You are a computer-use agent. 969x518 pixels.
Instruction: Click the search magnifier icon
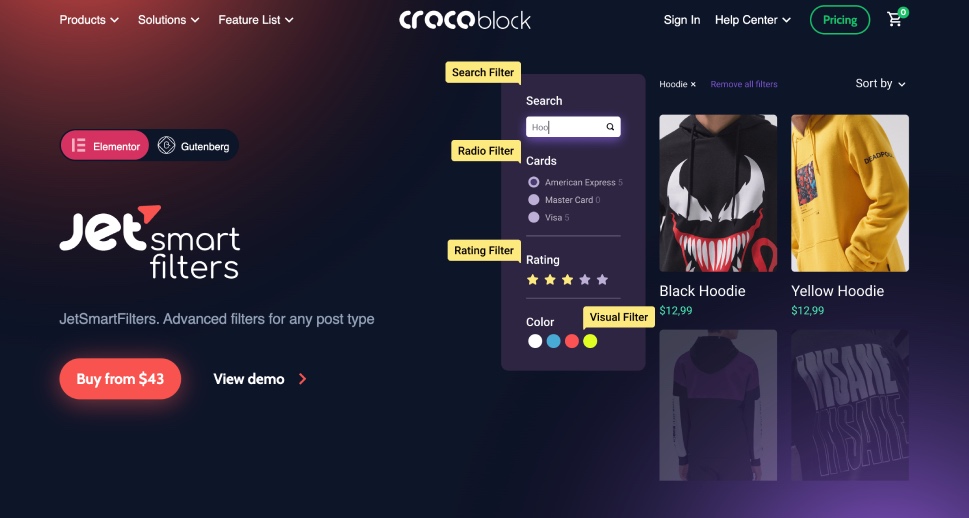pyautogui.click(x=610, y=127)
